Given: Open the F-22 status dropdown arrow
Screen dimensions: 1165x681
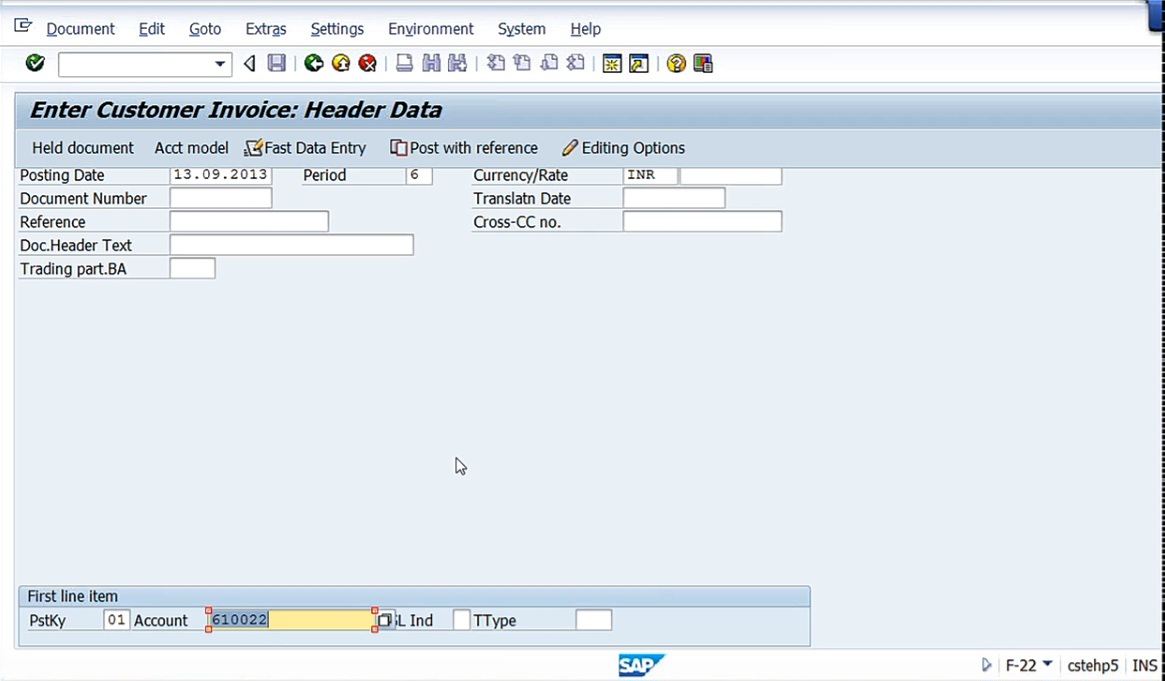Looking at the screenshot, I should pos(1048,664).
